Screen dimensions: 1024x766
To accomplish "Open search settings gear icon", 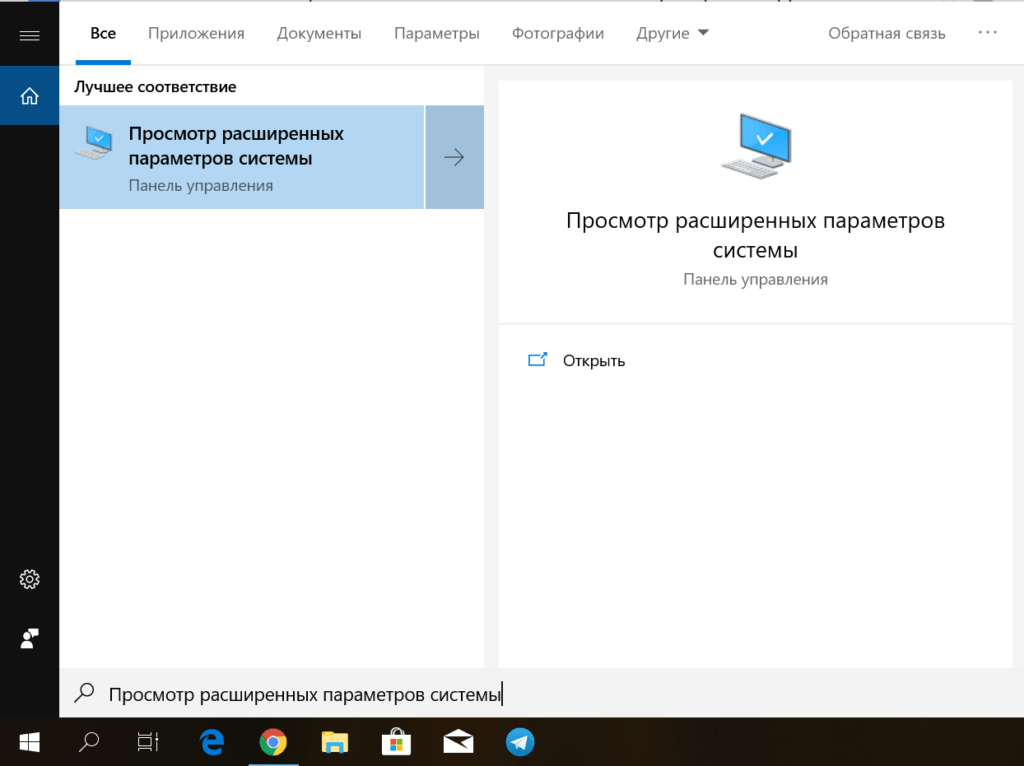I will tap(29, 579).
